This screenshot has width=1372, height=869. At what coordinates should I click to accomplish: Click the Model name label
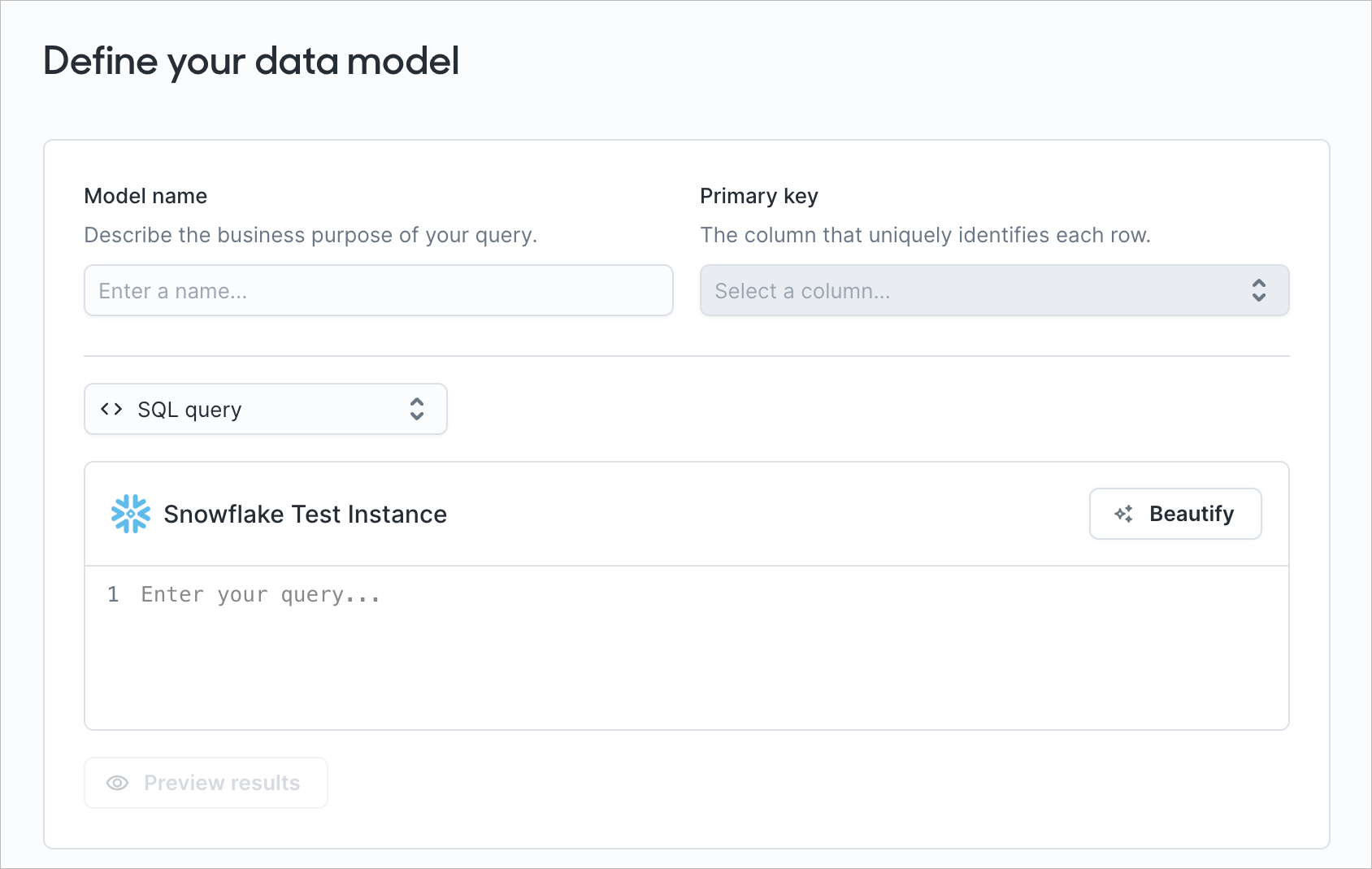point(145,196)
